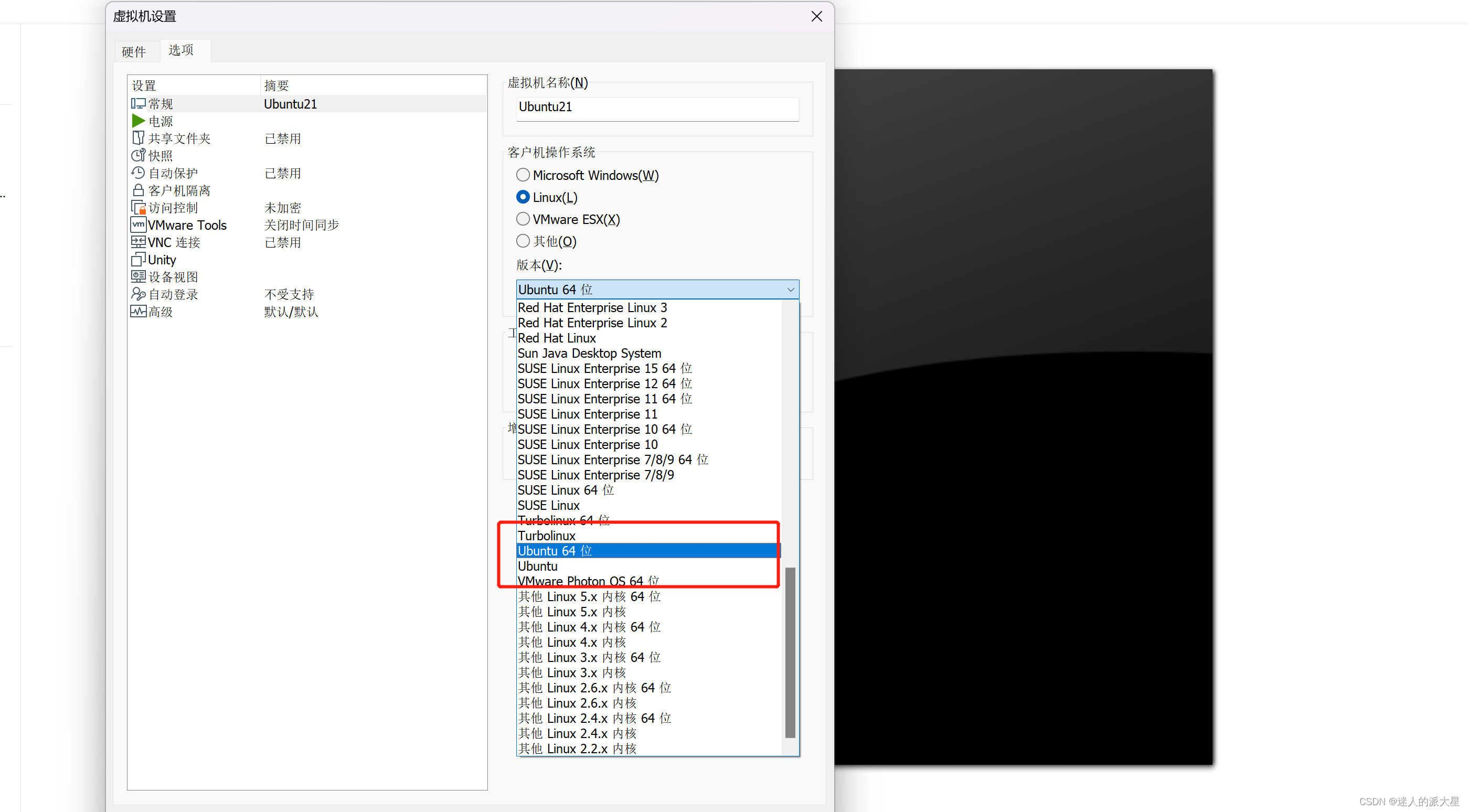Open the 共享文件夹 shared folders icon

(x=138, y=138)
